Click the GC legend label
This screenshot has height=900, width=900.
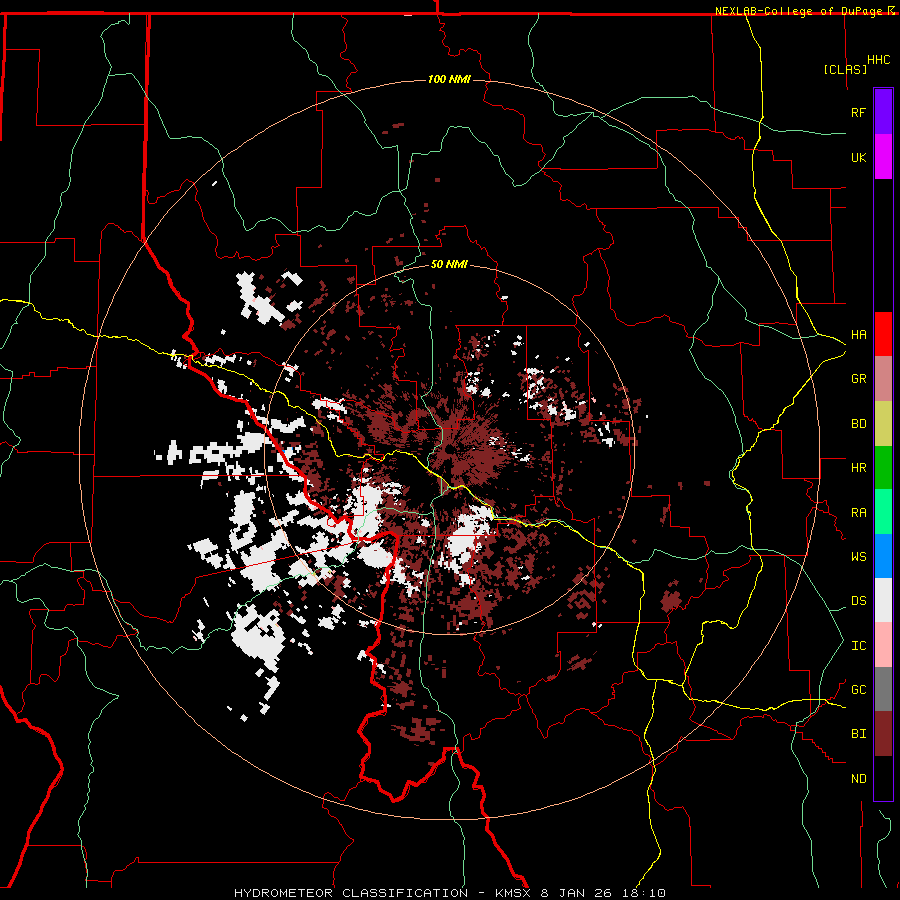[x=858, y=690]
